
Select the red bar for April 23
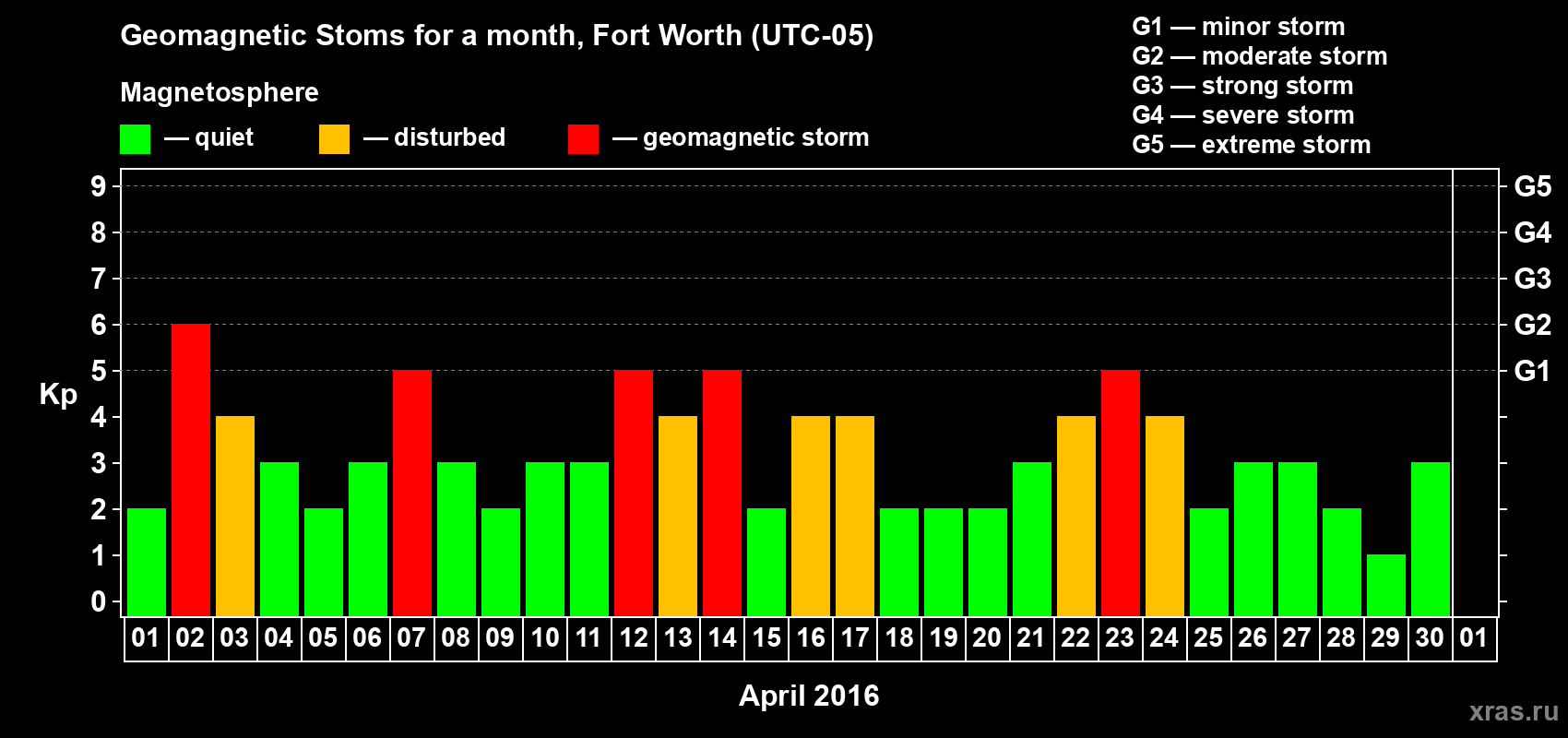coord(1121,494)
